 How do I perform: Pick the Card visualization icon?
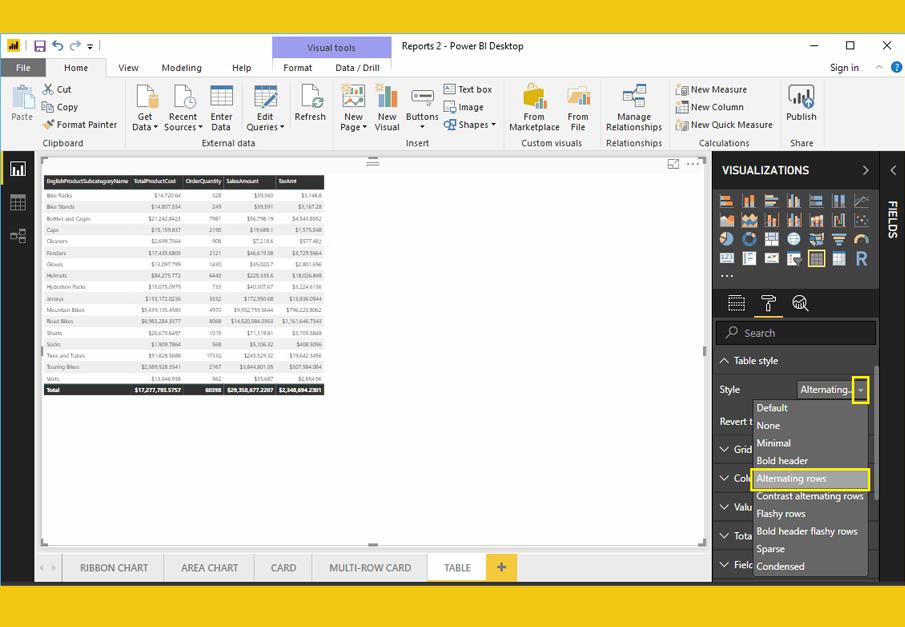(x=727, y=258)
